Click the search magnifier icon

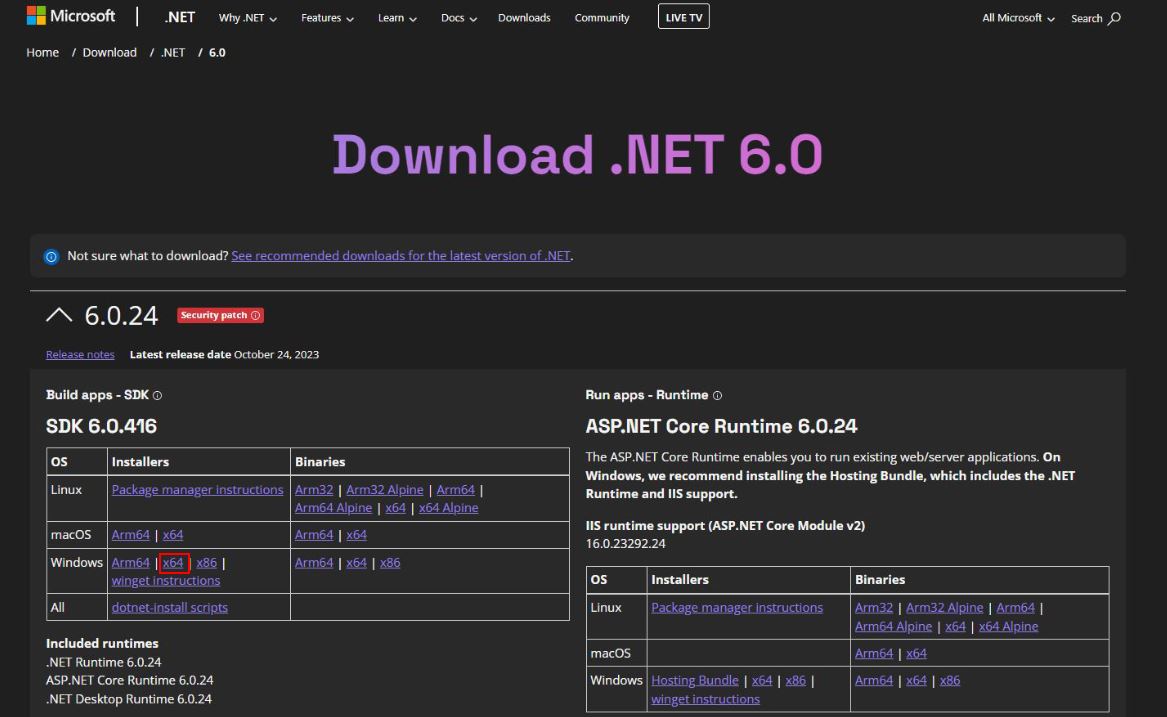(x=1115, y=18)
